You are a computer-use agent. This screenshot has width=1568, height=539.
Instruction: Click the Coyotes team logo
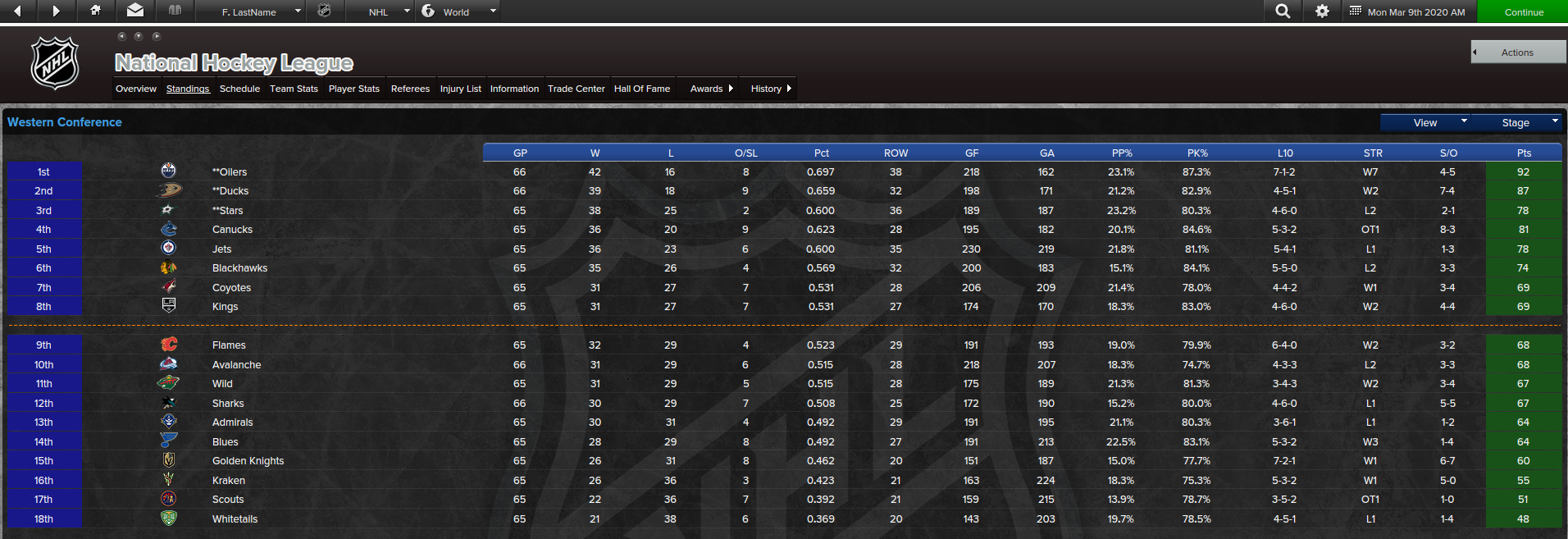tap(168, 286)
